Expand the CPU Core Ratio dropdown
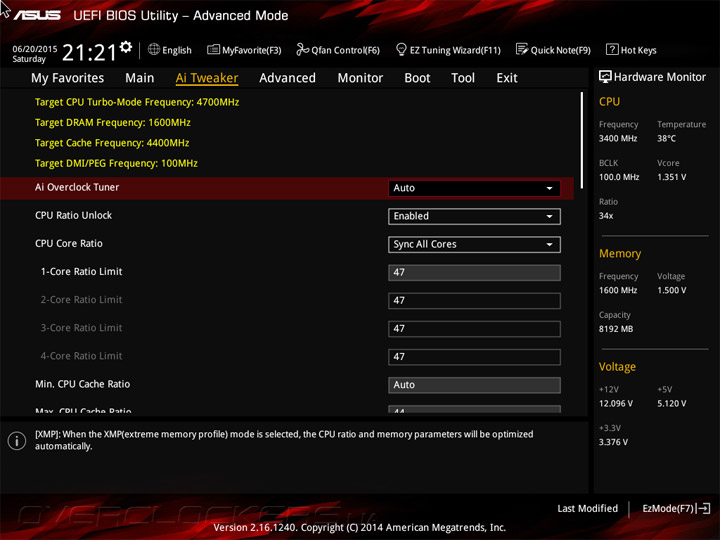Viewport: 720px width, 540px height. click(x=474, y=244)
